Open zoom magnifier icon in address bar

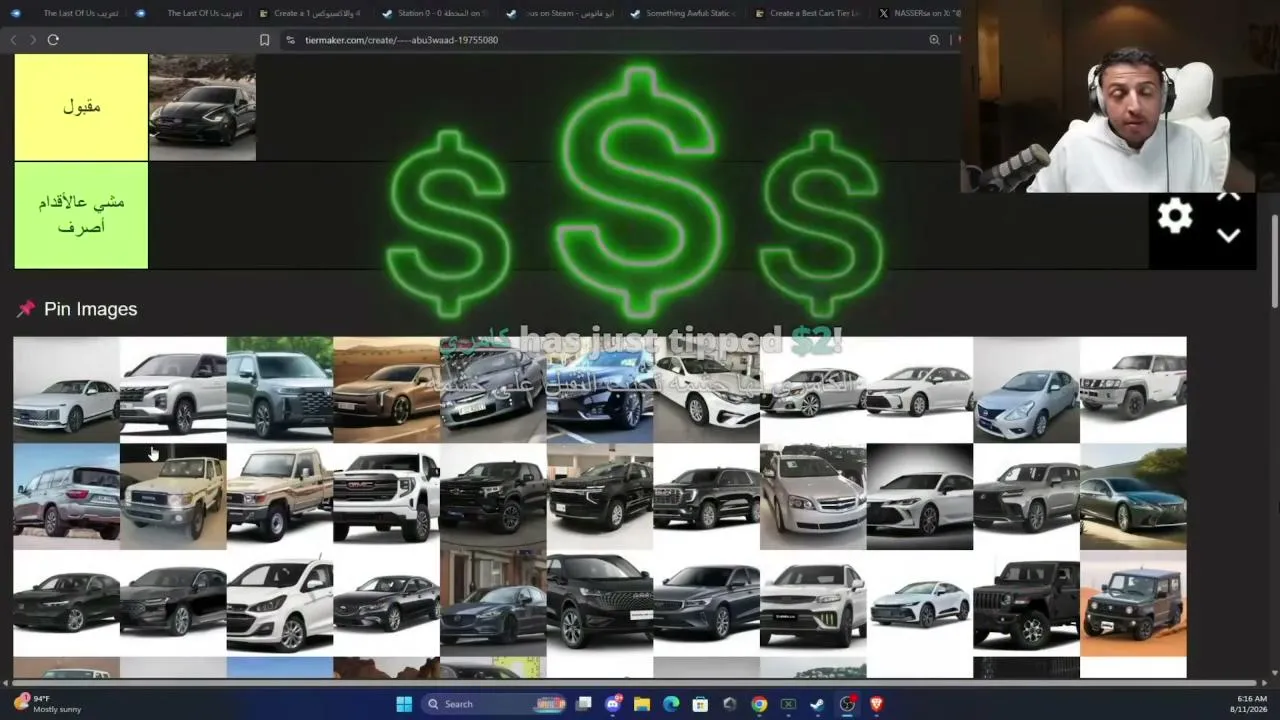coord(934,40)
